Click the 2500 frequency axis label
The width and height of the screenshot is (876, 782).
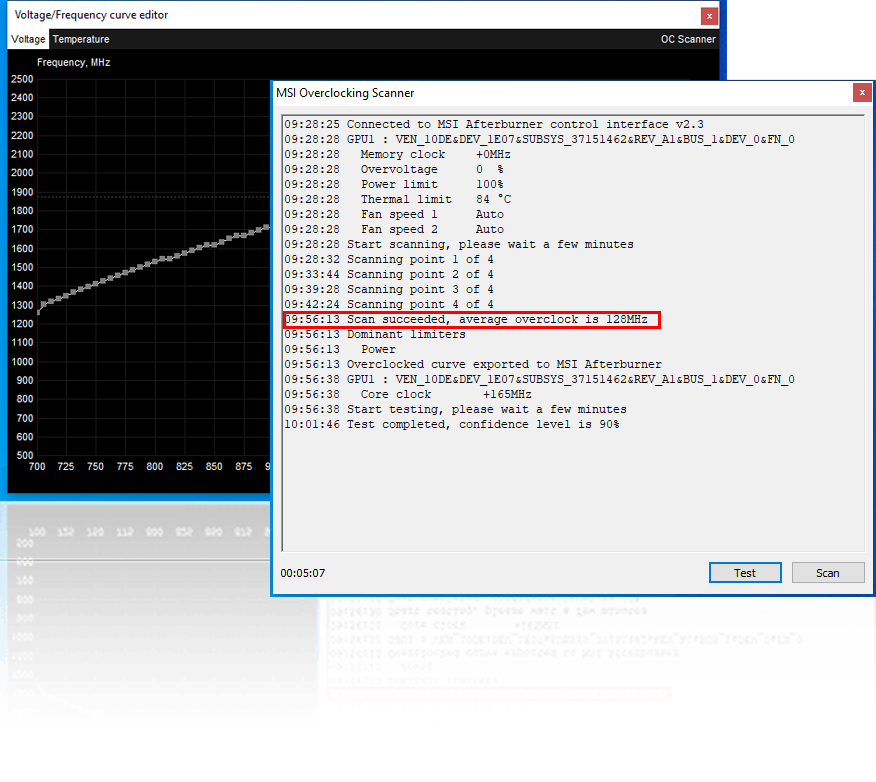(22, 79)
